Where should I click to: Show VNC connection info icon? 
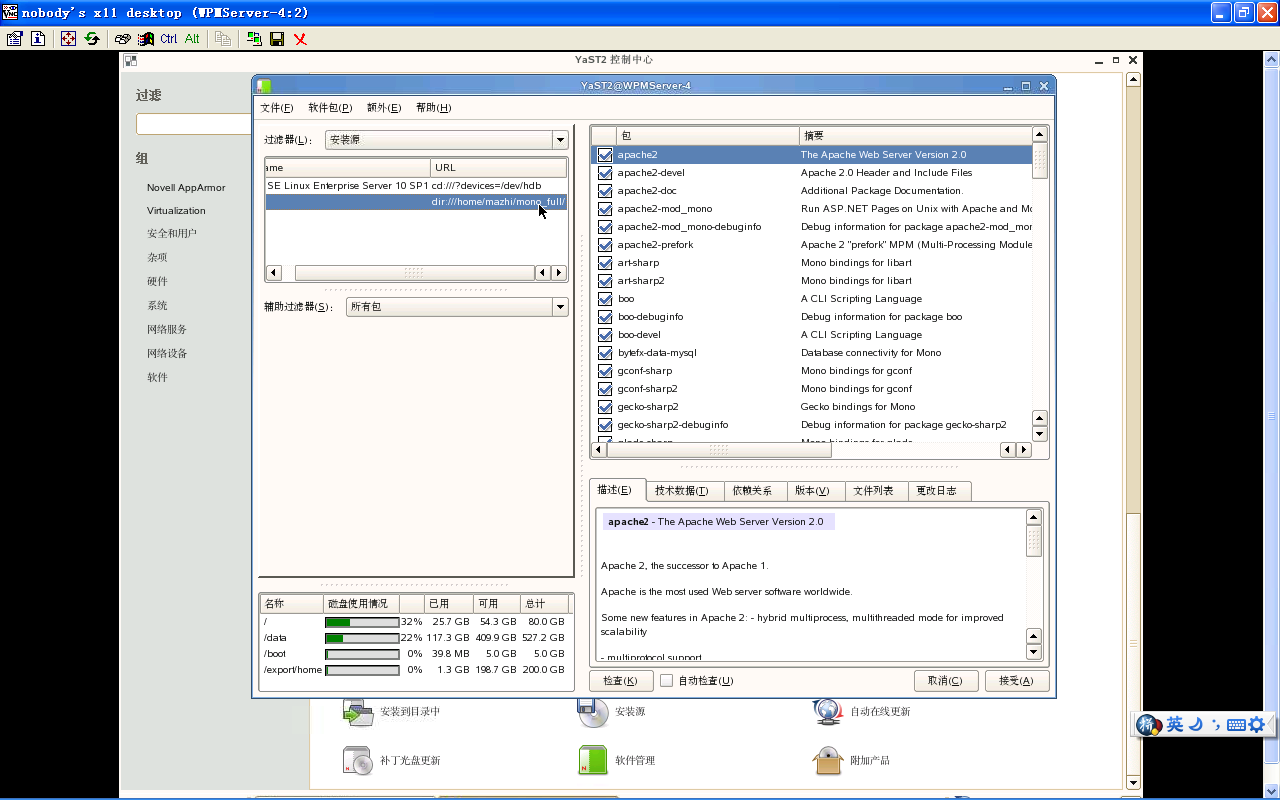pyautogui.click(x=38, y=39)
